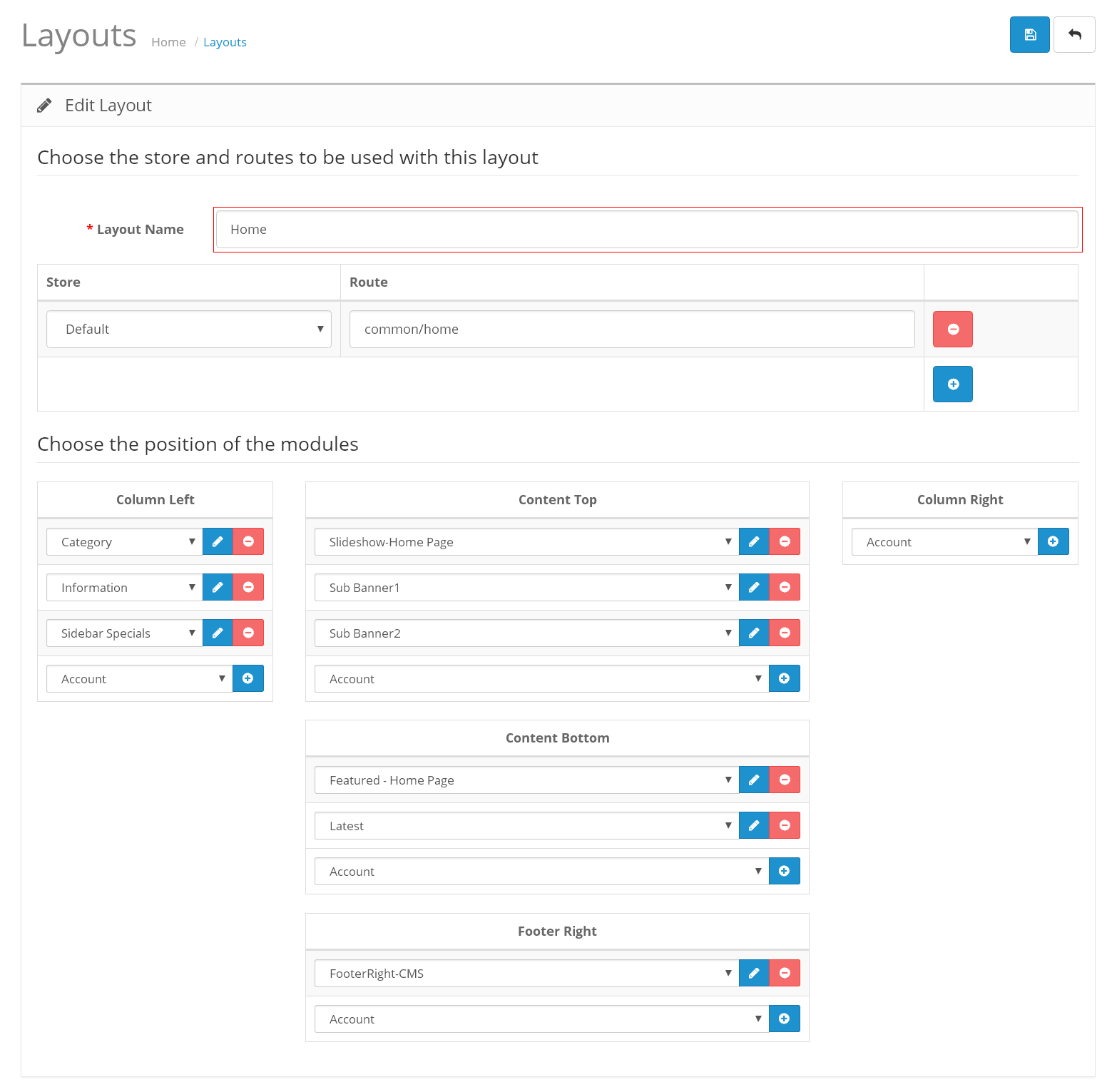Edit the Slideshow-Home Page module
The height and width of the screenshot is (1092, 1117).
[754, 542]
